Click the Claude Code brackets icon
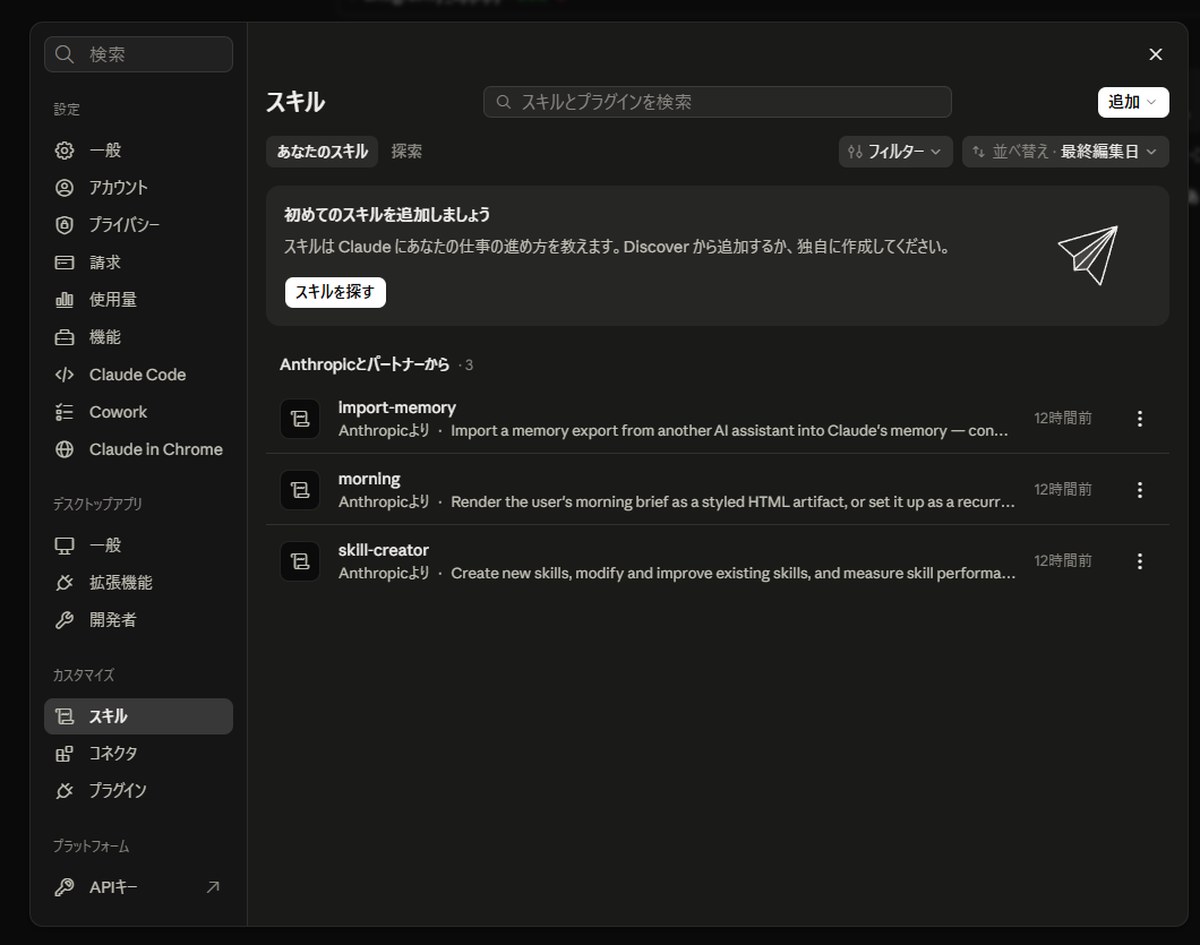This screenshot has height=945, width=1200. (x=65, y=374)
